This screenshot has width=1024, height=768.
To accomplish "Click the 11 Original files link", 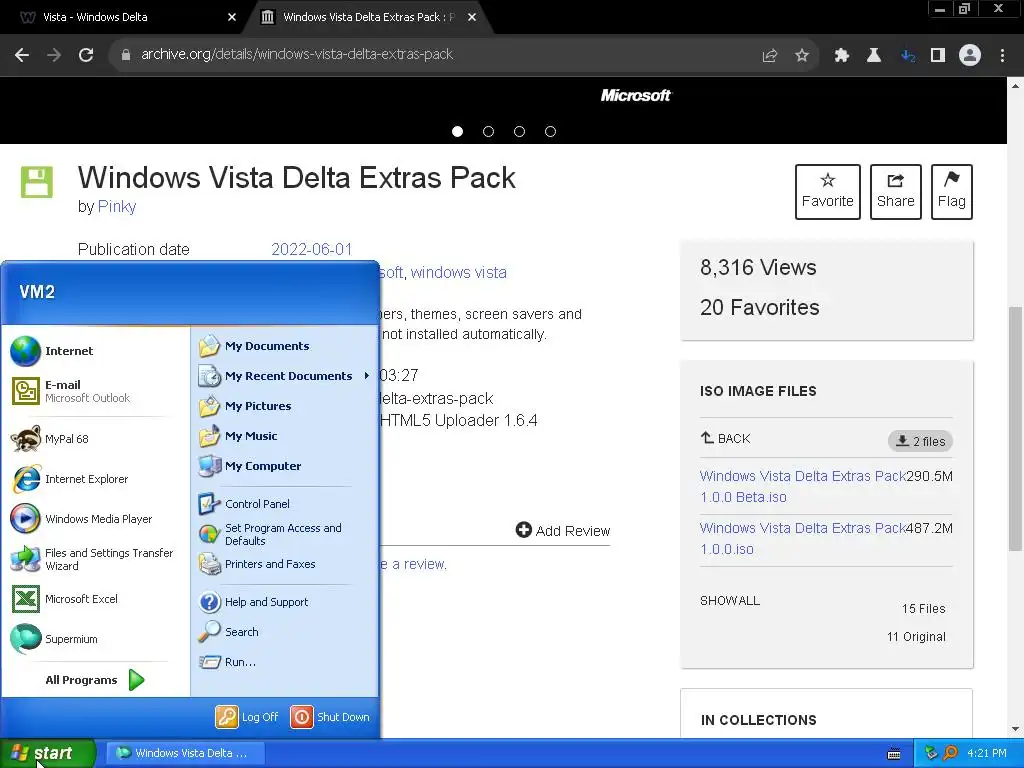I will coord(916,636).
